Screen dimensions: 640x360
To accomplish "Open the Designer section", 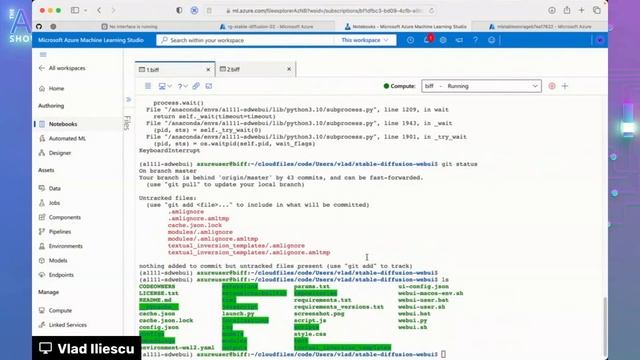I will (60, 153).
